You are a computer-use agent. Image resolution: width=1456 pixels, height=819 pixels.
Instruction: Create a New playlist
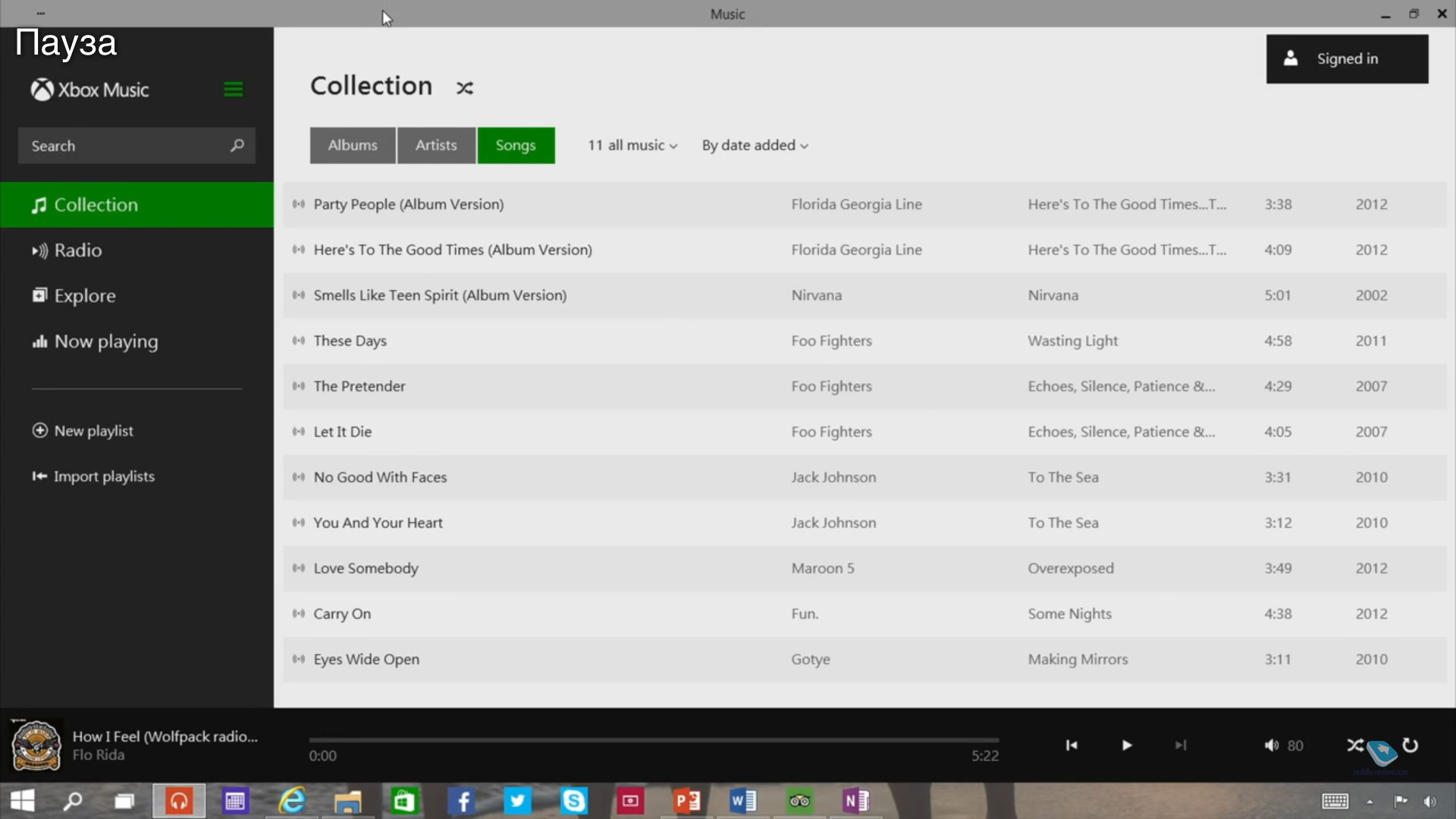click(x=83, y=431)
